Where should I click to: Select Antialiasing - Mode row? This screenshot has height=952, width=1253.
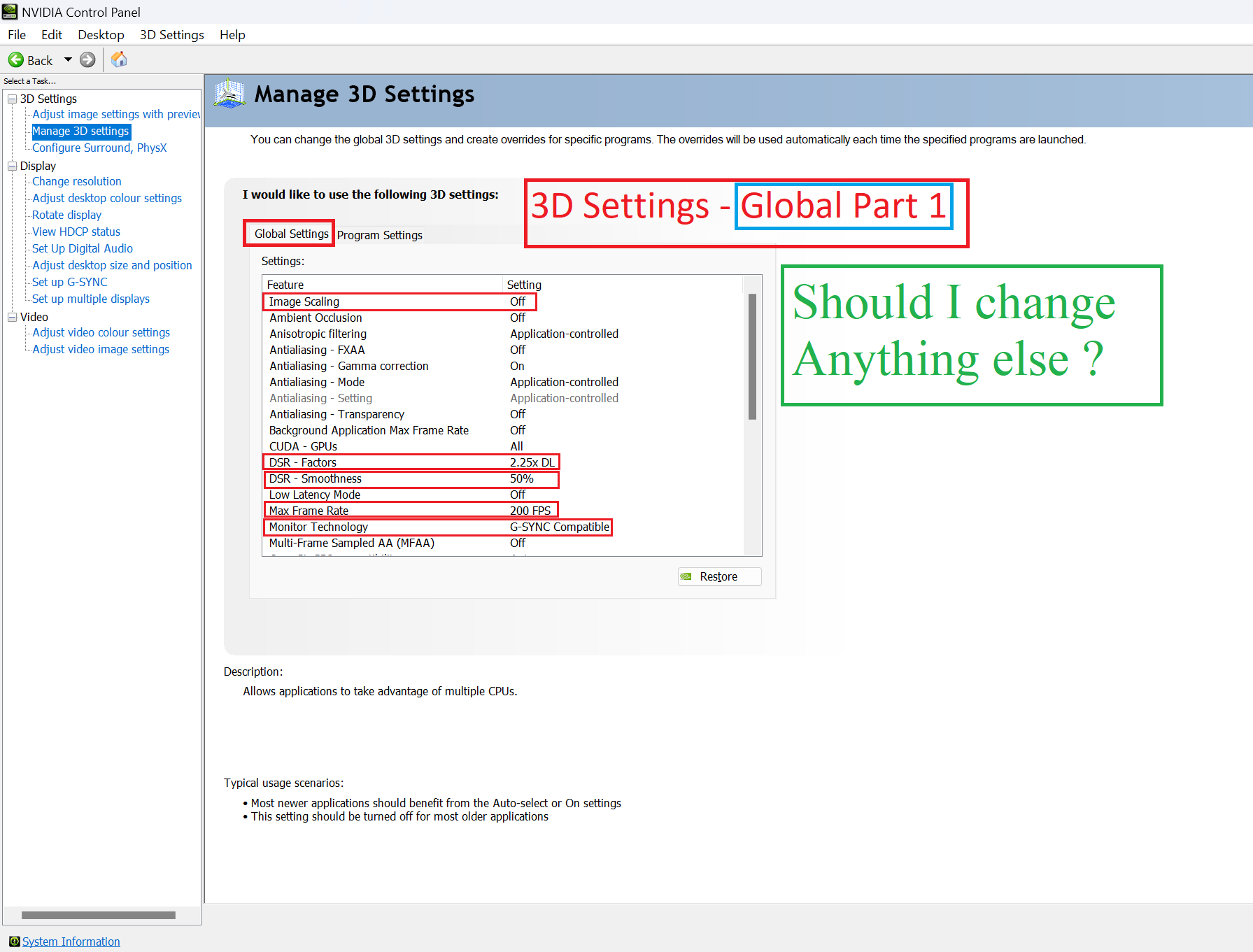[x=502, y=382]
